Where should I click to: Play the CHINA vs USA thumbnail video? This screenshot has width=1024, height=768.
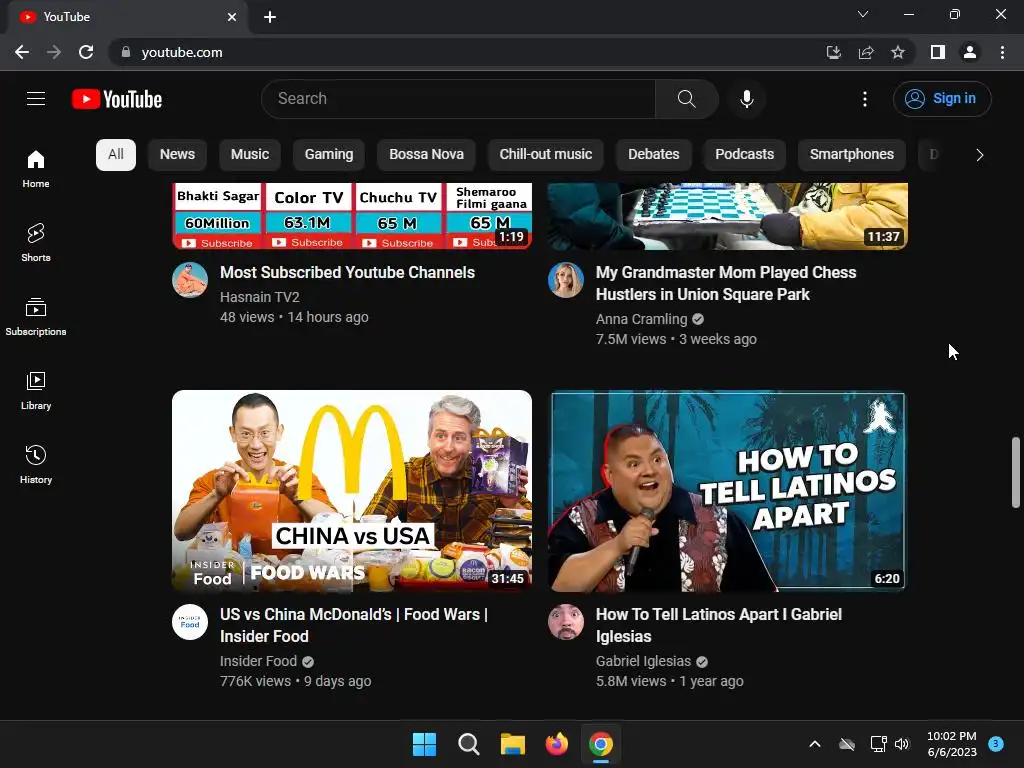(x=352, y=491)
